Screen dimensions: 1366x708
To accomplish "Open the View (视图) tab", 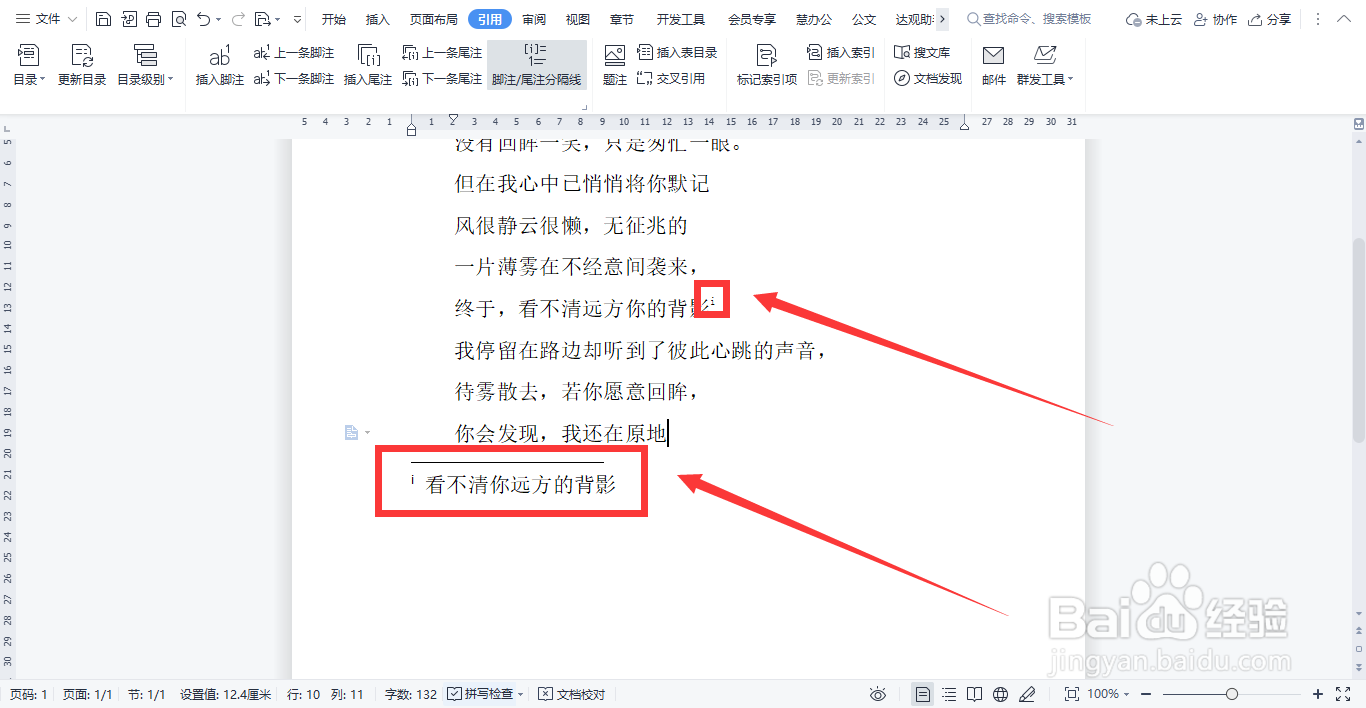I will (x=578, y=19).
